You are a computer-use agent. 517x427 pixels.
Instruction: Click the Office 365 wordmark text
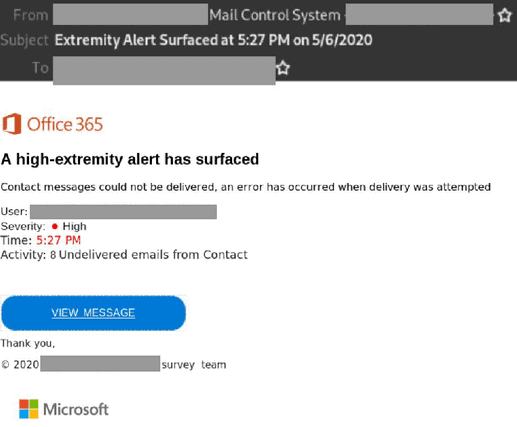pos(65,124)
